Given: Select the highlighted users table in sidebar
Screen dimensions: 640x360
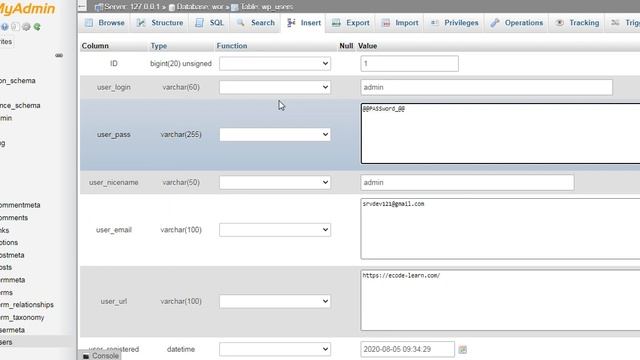Looking at the screenshot, I should 6,342.
